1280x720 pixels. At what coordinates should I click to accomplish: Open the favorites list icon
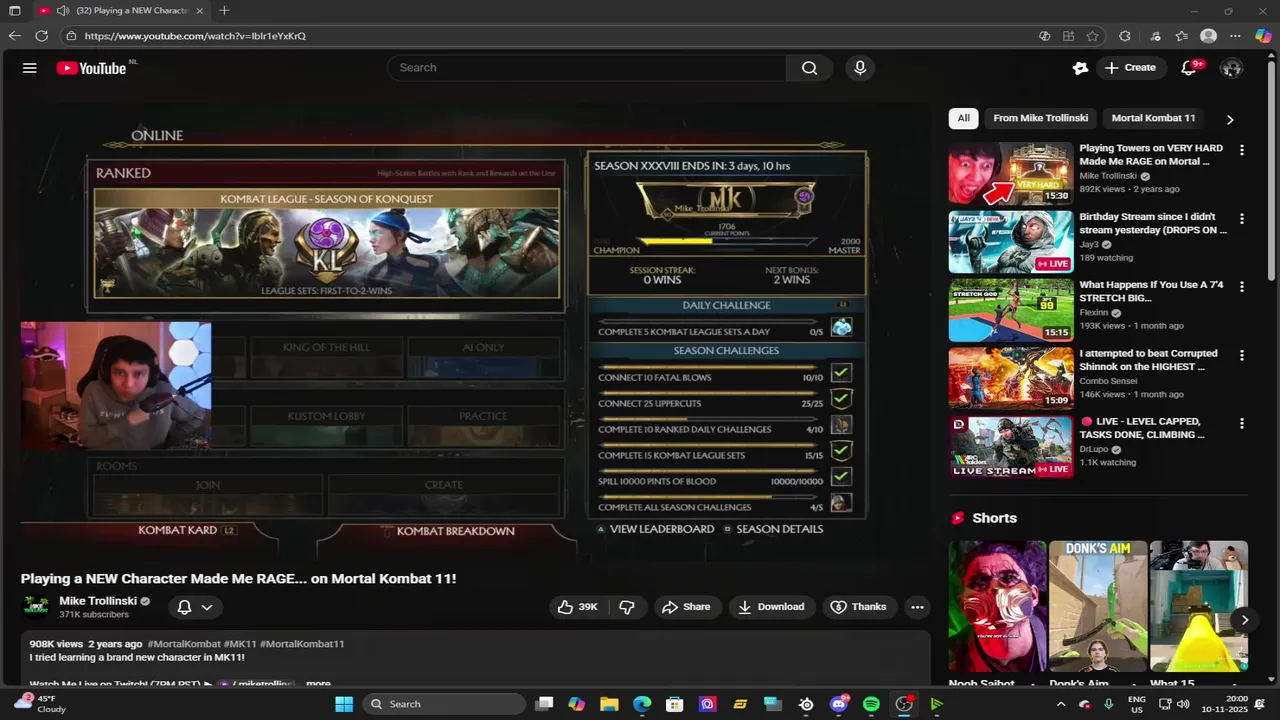click(x=1181, y=36)
